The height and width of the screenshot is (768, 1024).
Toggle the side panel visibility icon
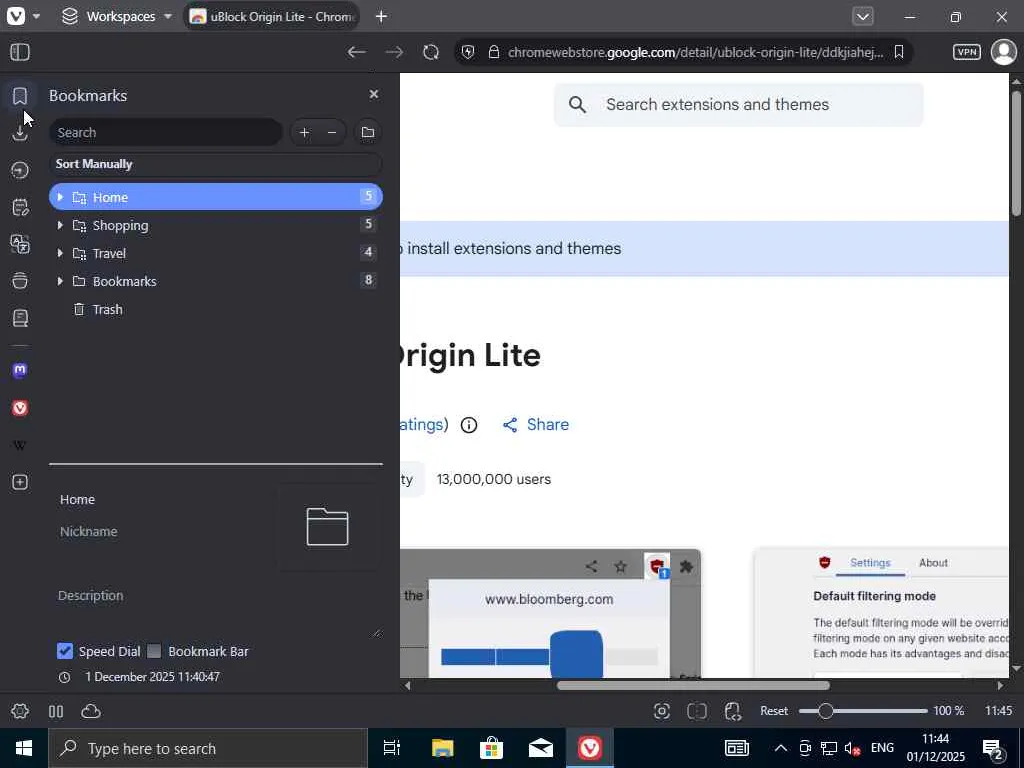(x=20, y=52)
